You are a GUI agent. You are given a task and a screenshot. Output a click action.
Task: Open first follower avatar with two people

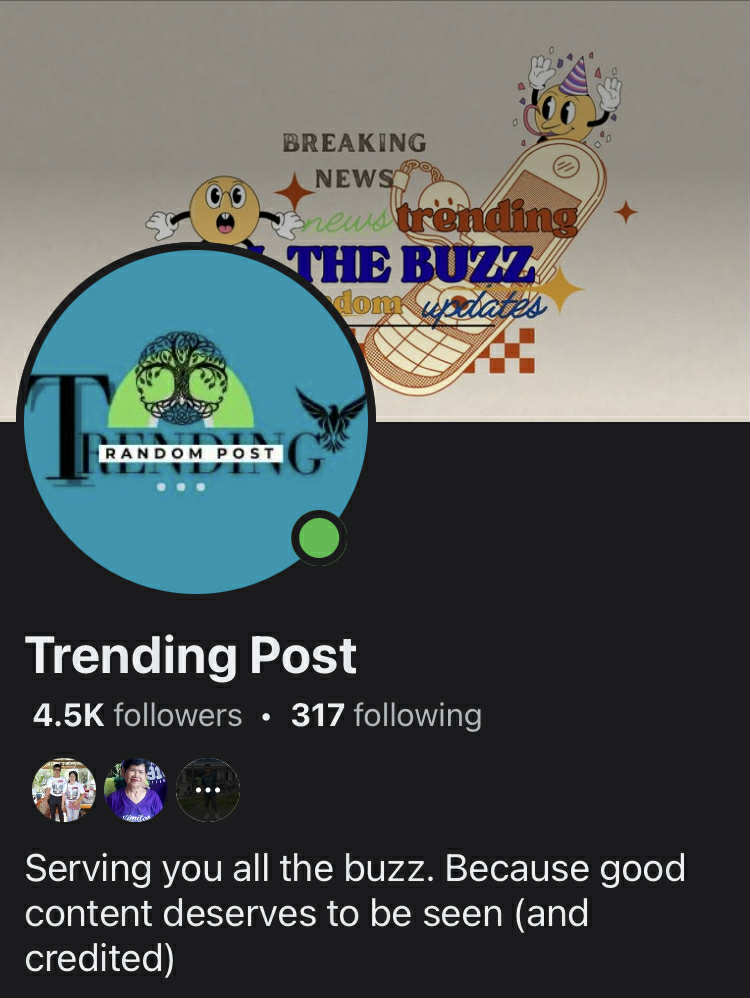point(64,789)
